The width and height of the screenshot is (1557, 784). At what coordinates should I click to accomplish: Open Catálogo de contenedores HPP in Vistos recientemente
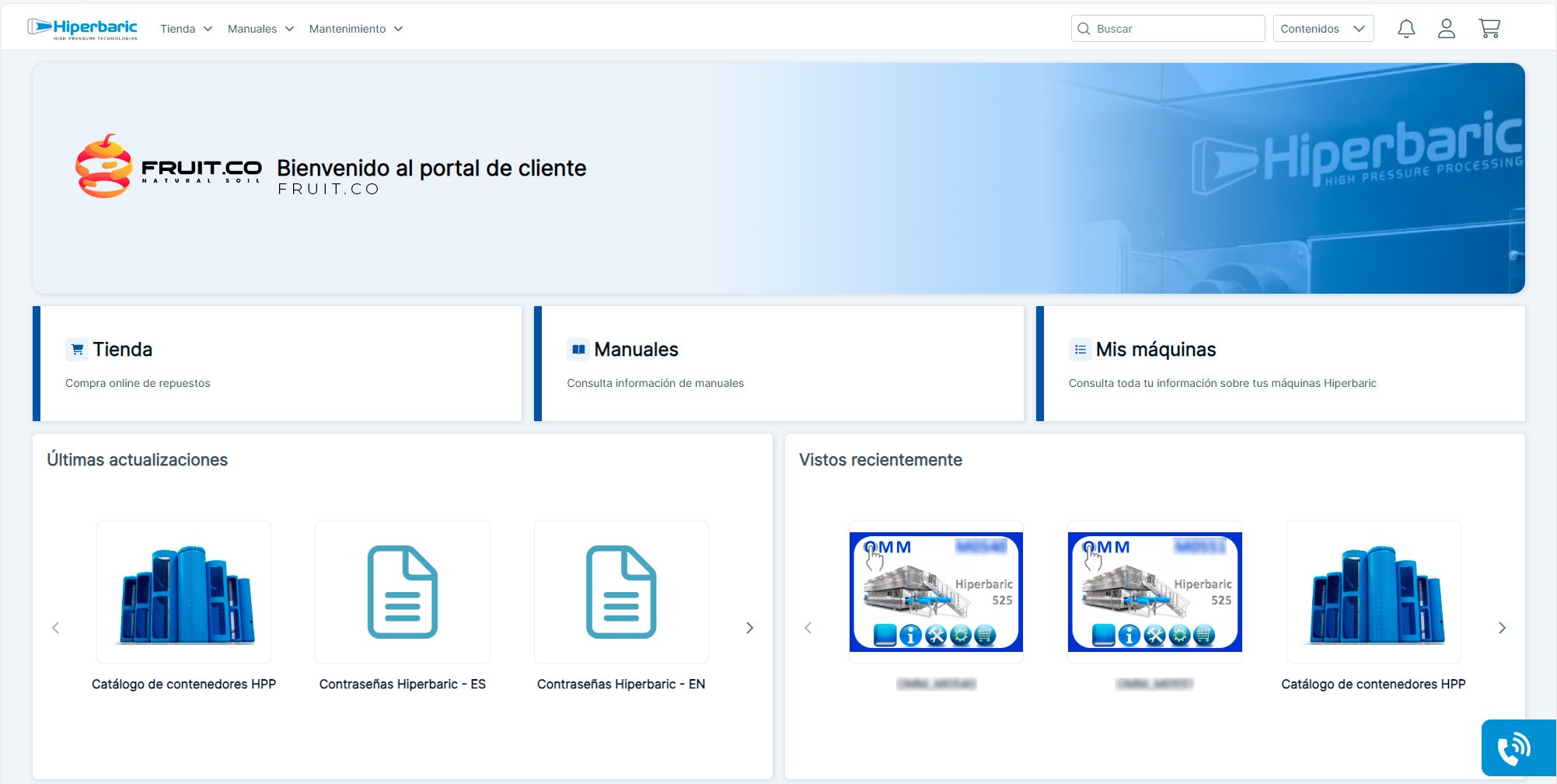tap(1374, 592)
